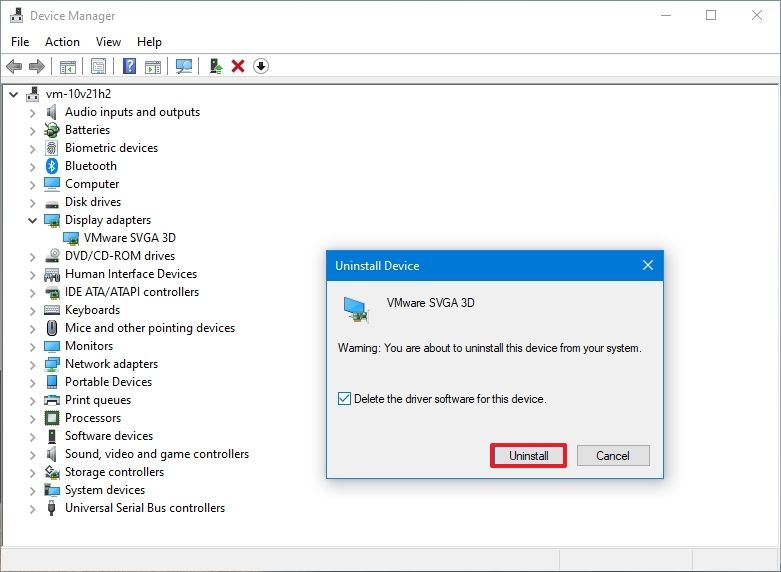Image resolution: width=781 pixels, height=572 pixels.
Task: Click the Mice and other pointing devices icon
Action: (x=52, y=328)
